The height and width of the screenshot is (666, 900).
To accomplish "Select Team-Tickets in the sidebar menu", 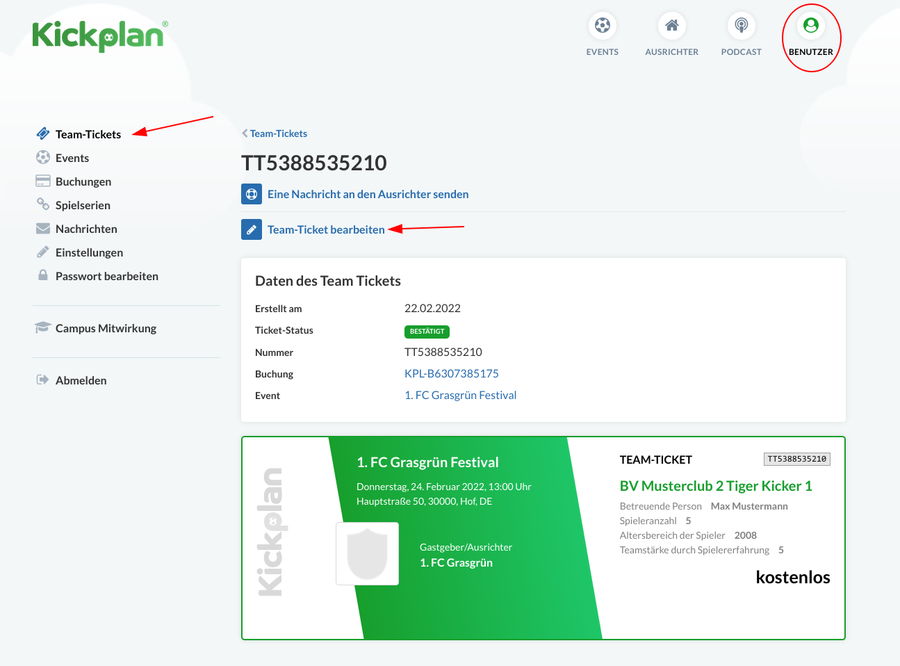I will pyautogui.click(x=88, y=134).
